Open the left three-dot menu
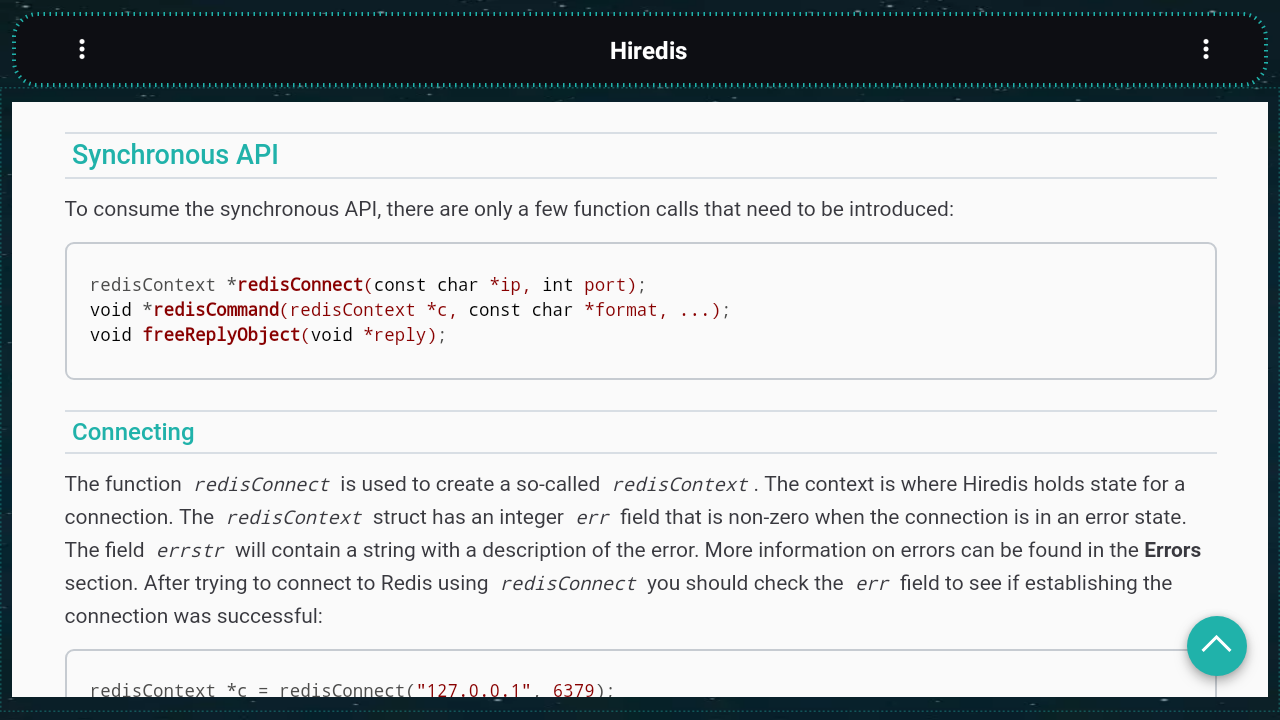 pyautogui.click(x=82, y=50)
